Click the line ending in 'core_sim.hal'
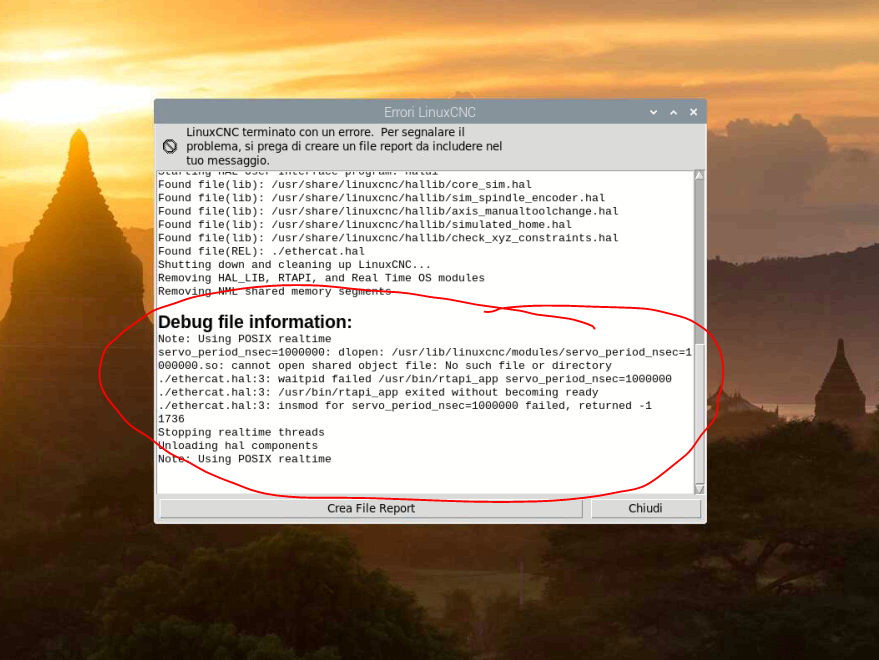 pyautogui.click(x=345, y=184)
